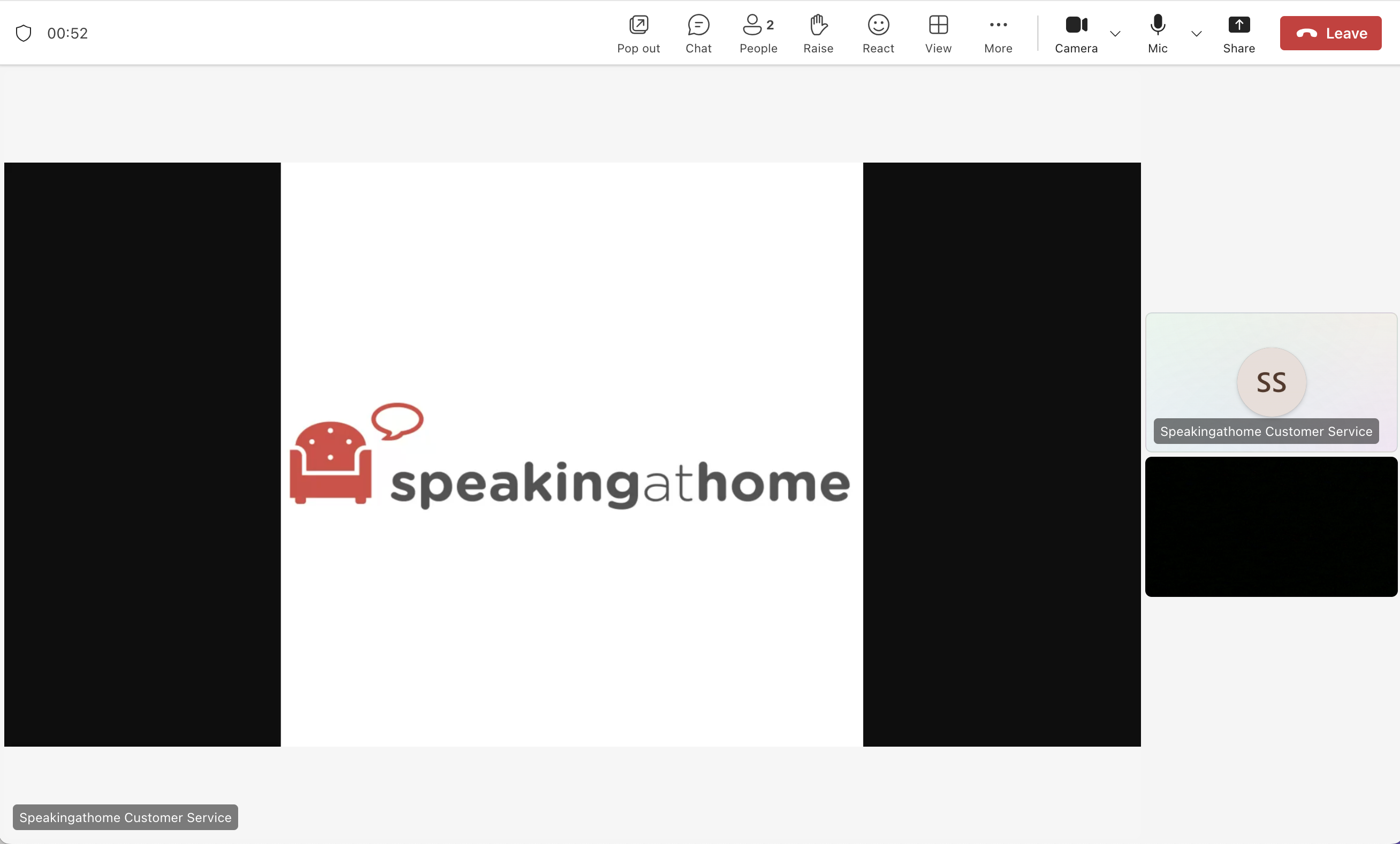Open the React emoji menu
The image size is (1400, 844).
point(877,33)
